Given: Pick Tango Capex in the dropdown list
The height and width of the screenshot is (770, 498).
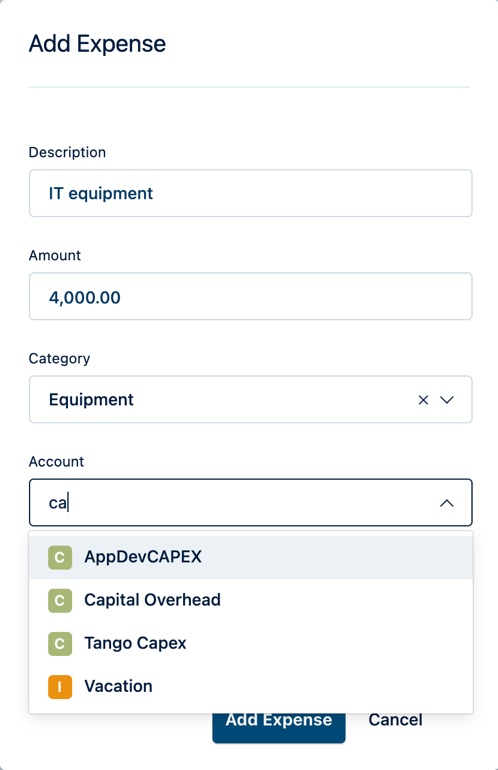Looking at the screenshot, I should tap(251, 644).
